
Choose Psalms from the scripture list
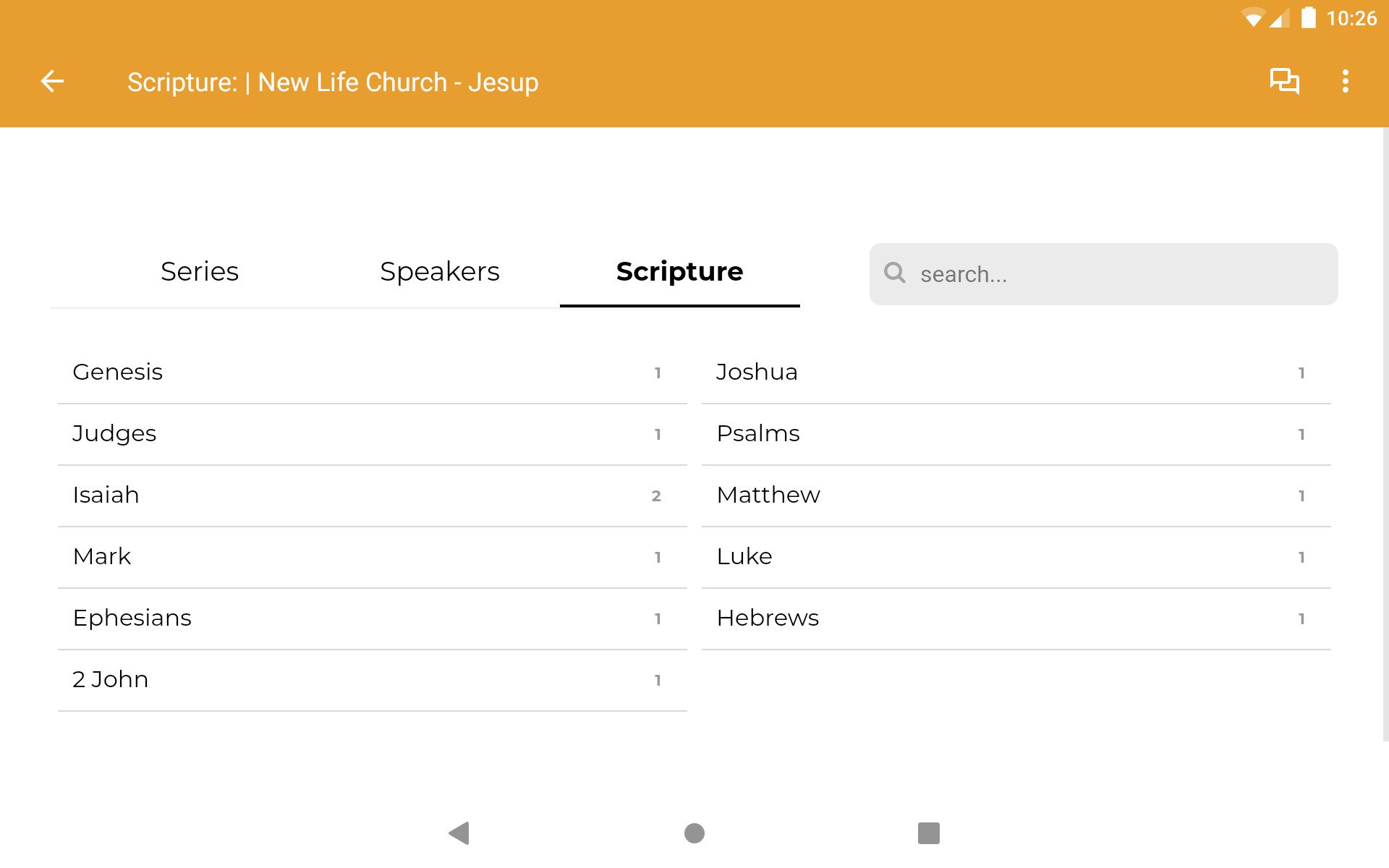tap(1016, 434)
